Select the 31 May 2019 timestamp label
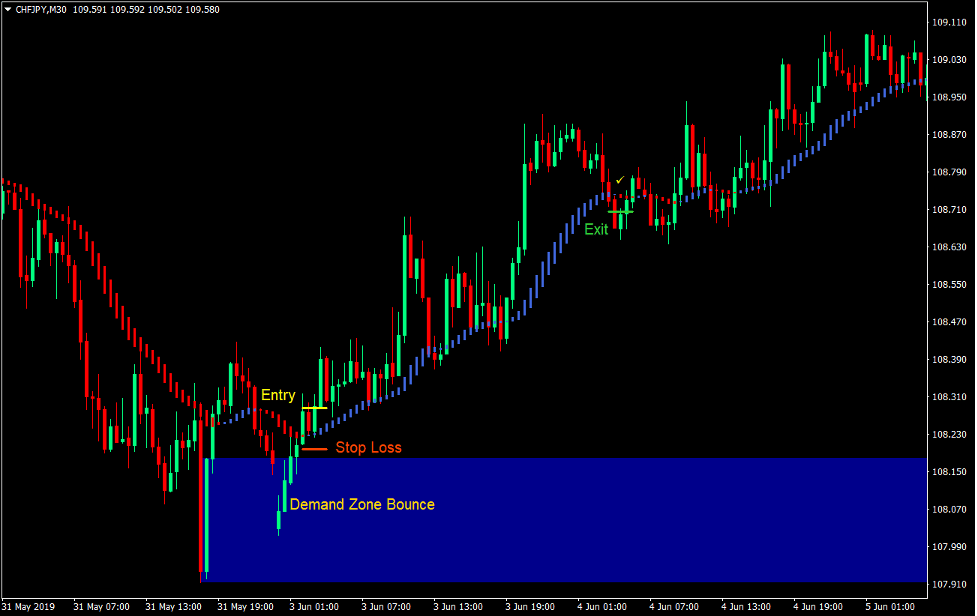Image resolution: width=977 pixels, height=616 pixels. (x=29, y=606)
